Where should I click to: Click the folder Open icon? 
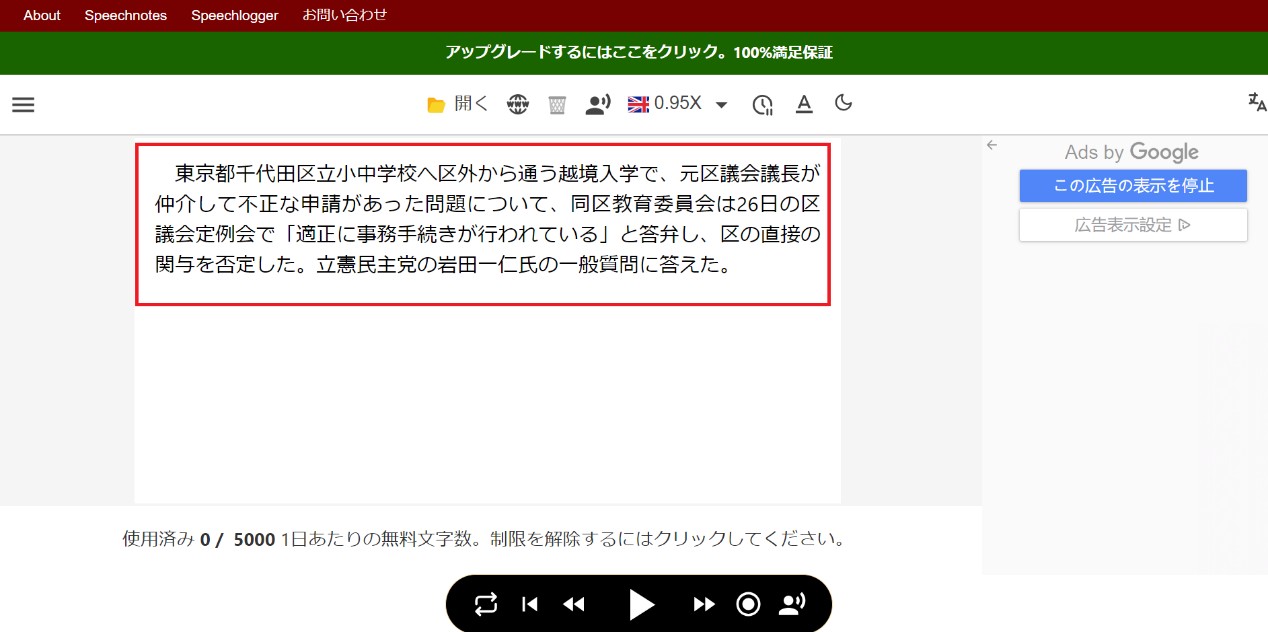pos(436,105)
